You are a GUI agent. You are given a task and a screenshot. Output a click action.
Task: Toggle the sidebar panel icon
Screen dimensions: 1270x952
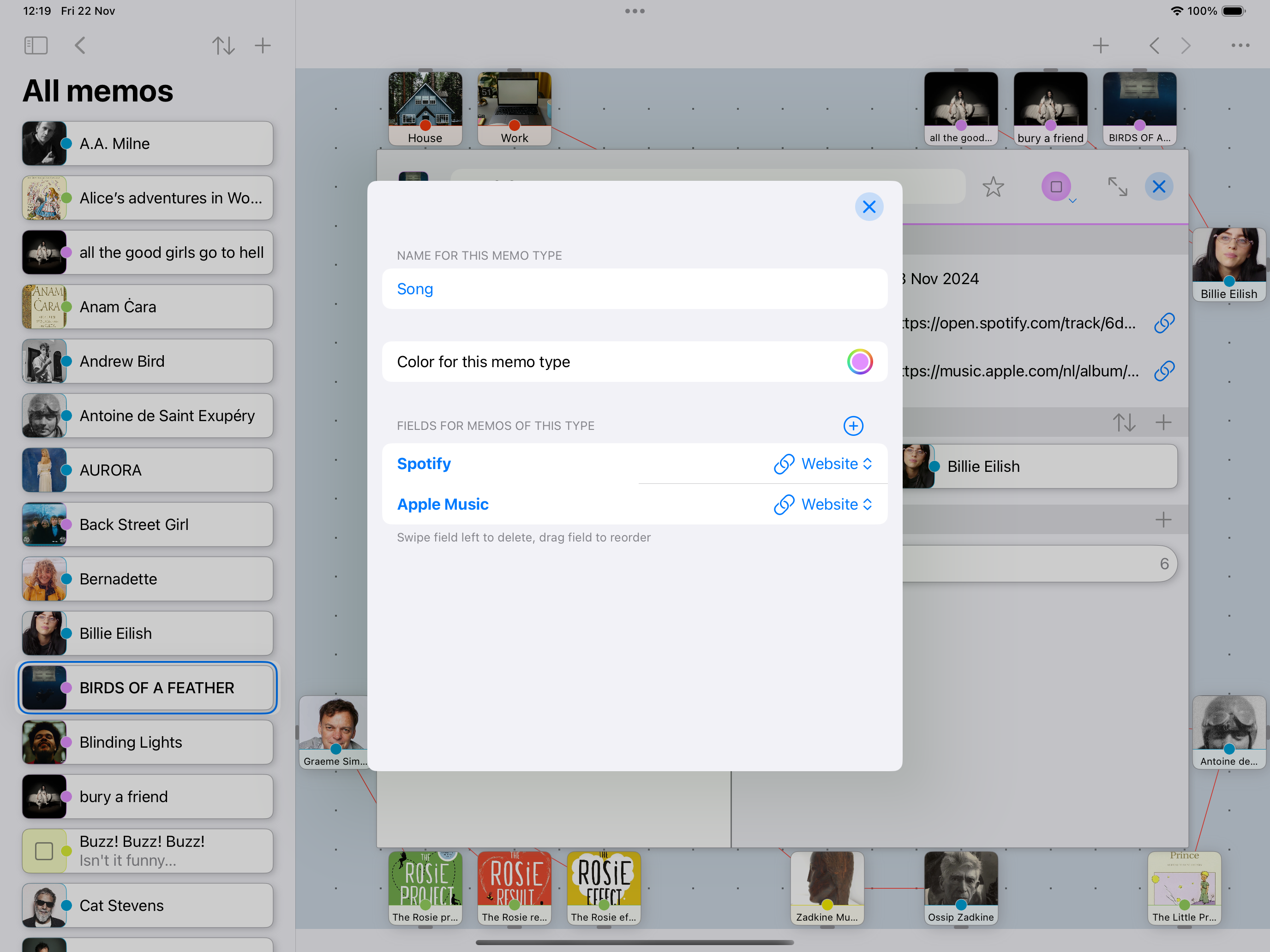36,45
